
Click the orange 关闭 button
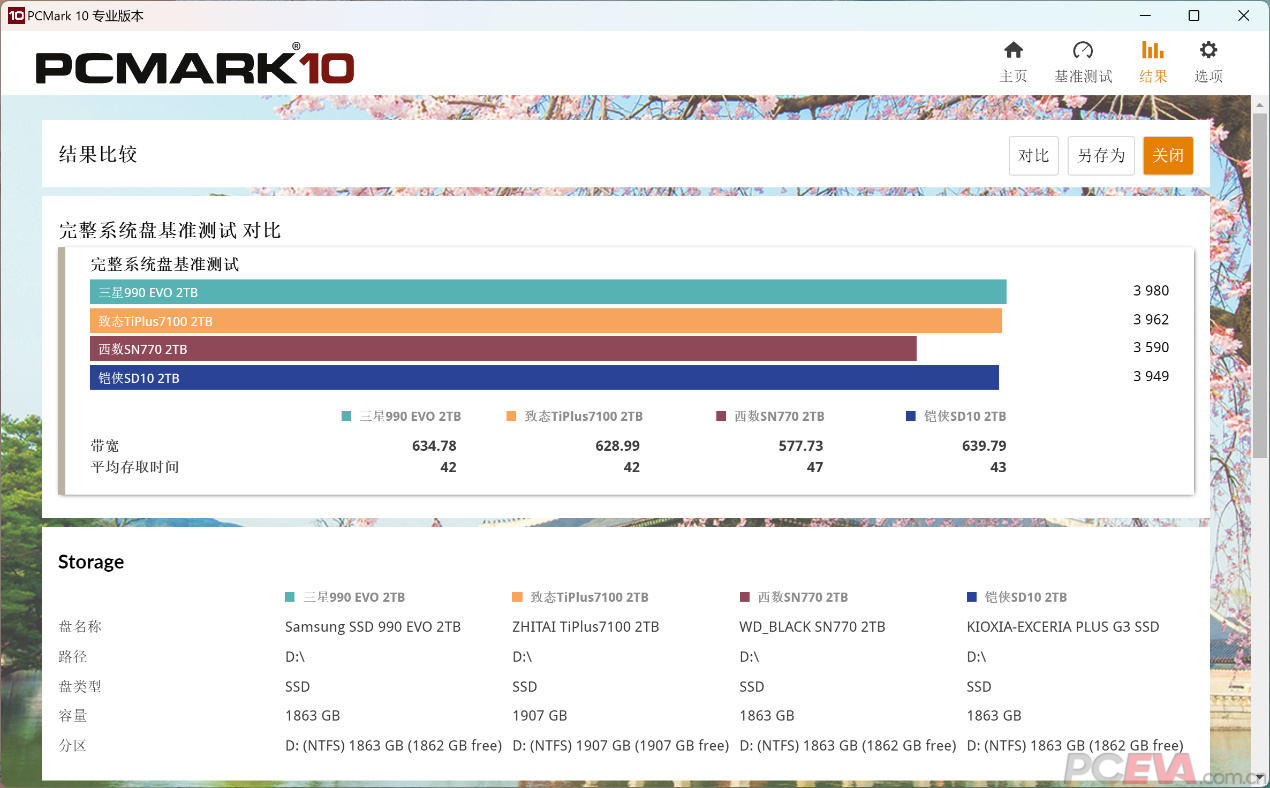pyautogui.click(x=1168, y=155)
